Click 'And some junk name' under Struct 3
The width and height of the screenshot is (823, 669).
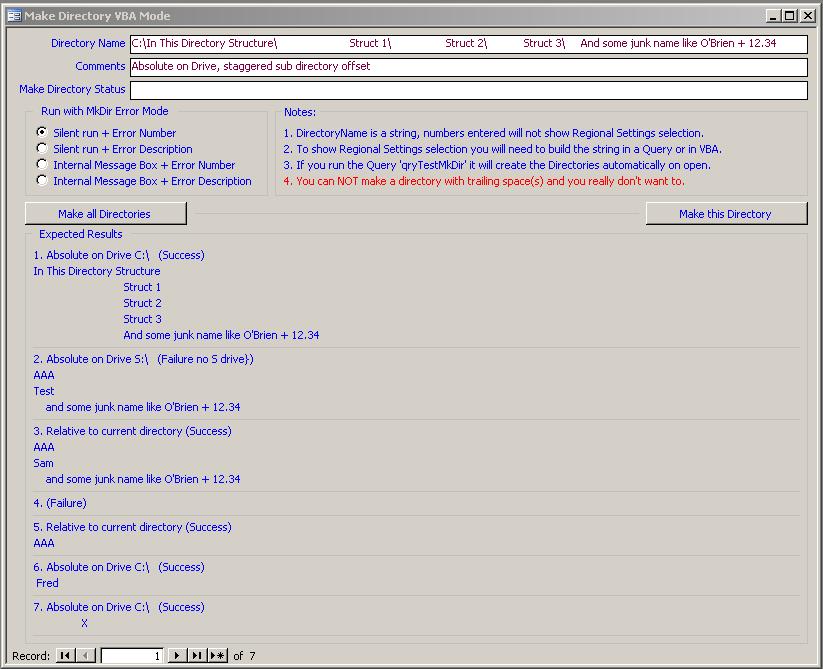pos(221,335)
